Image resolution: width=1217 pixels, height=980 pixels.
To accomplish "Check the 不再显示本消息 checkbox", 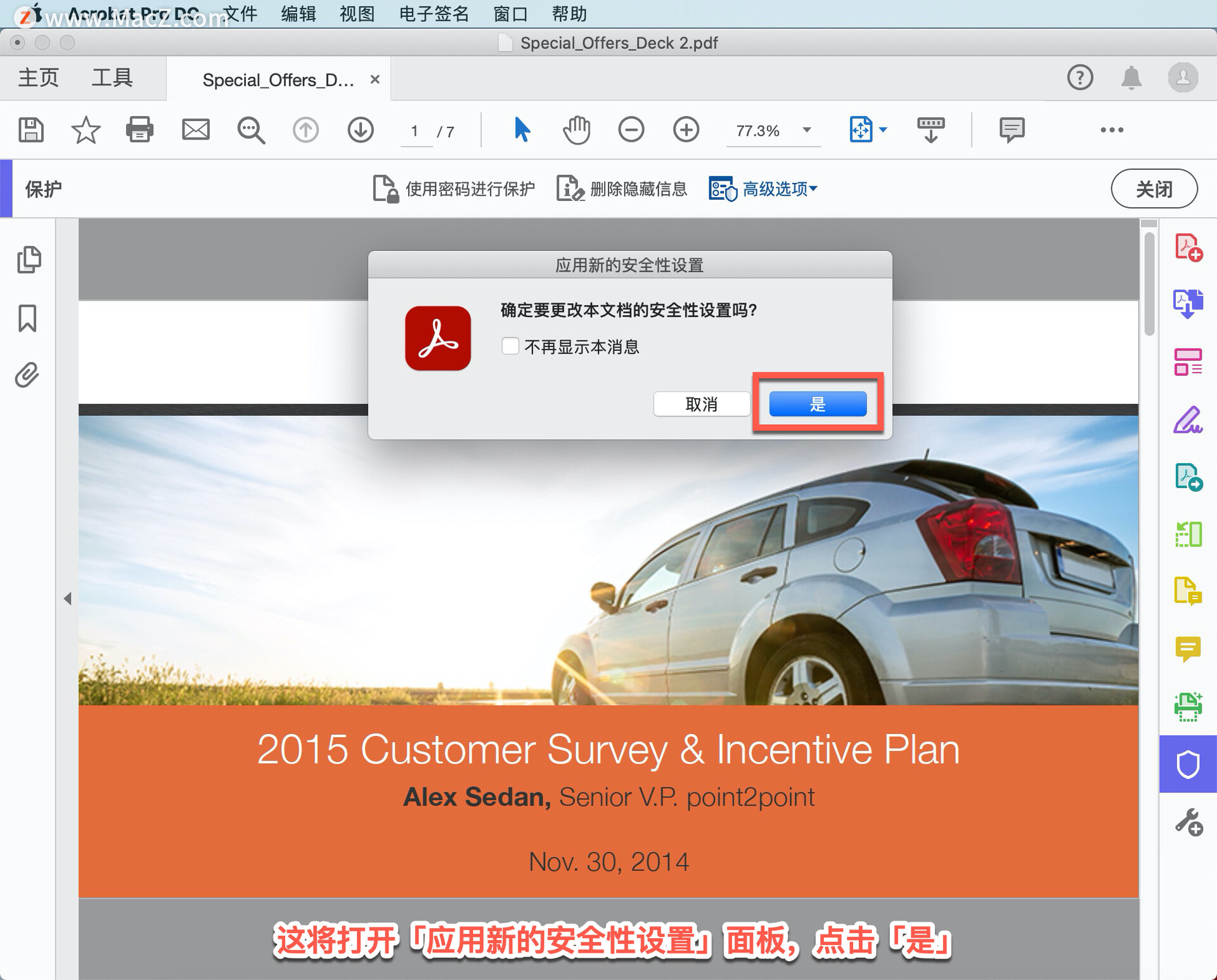I will (x=510, y=346).
